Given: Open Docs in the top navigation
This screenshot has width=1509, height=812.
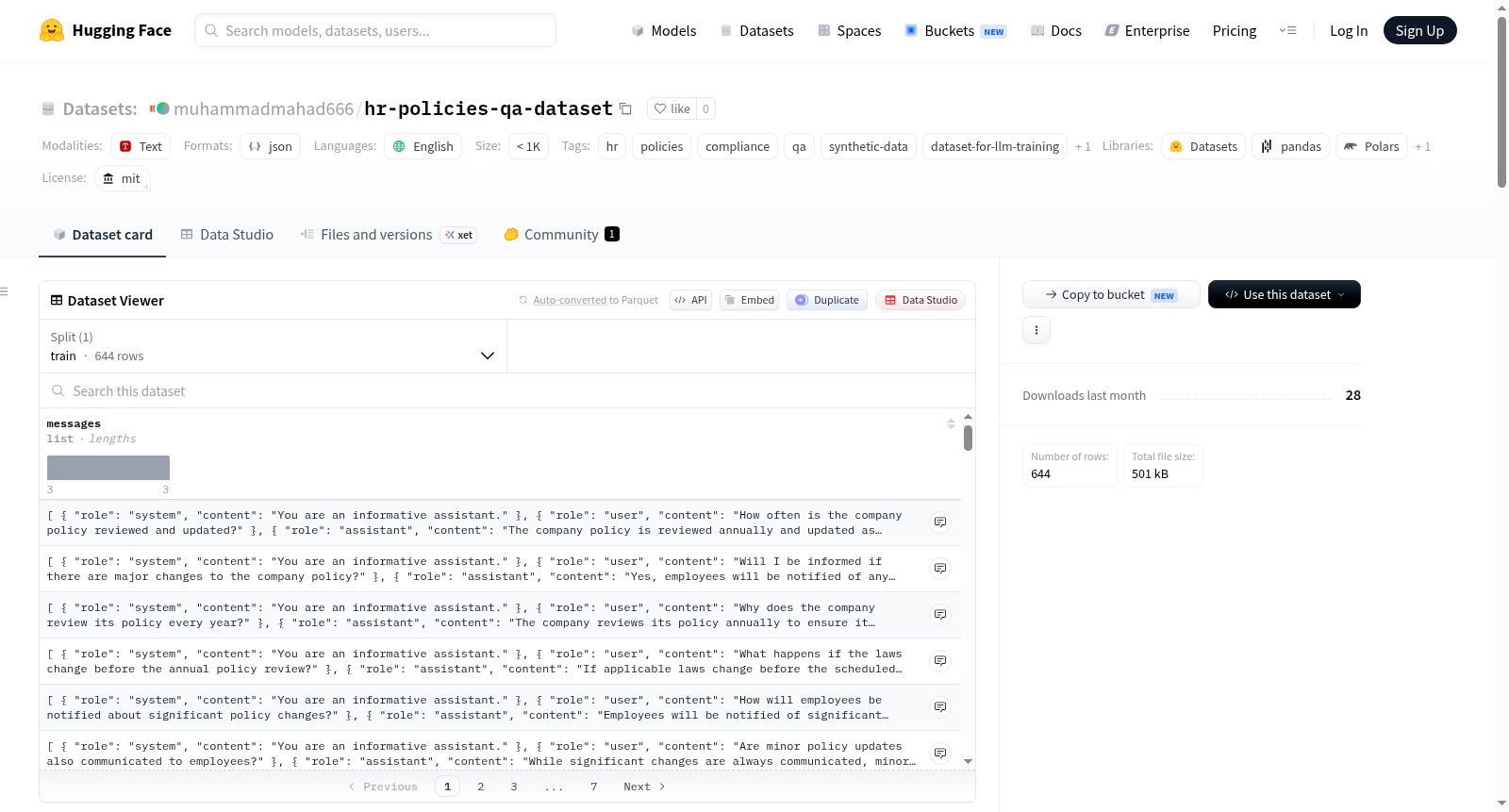Looking at the screenshot, I should point(1055,31).
